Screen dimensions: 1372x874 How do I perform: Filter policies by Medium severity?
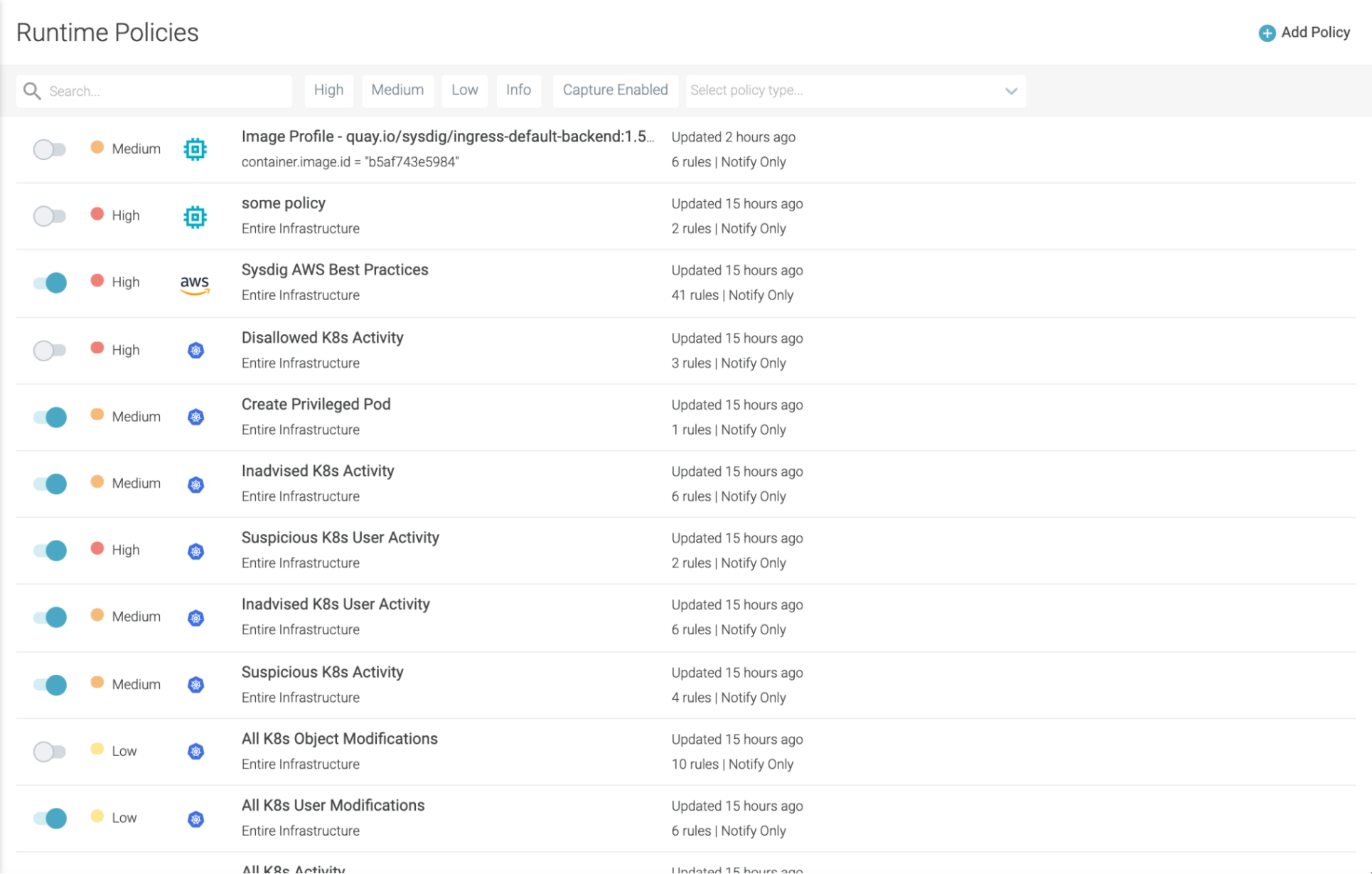[397, 90]
